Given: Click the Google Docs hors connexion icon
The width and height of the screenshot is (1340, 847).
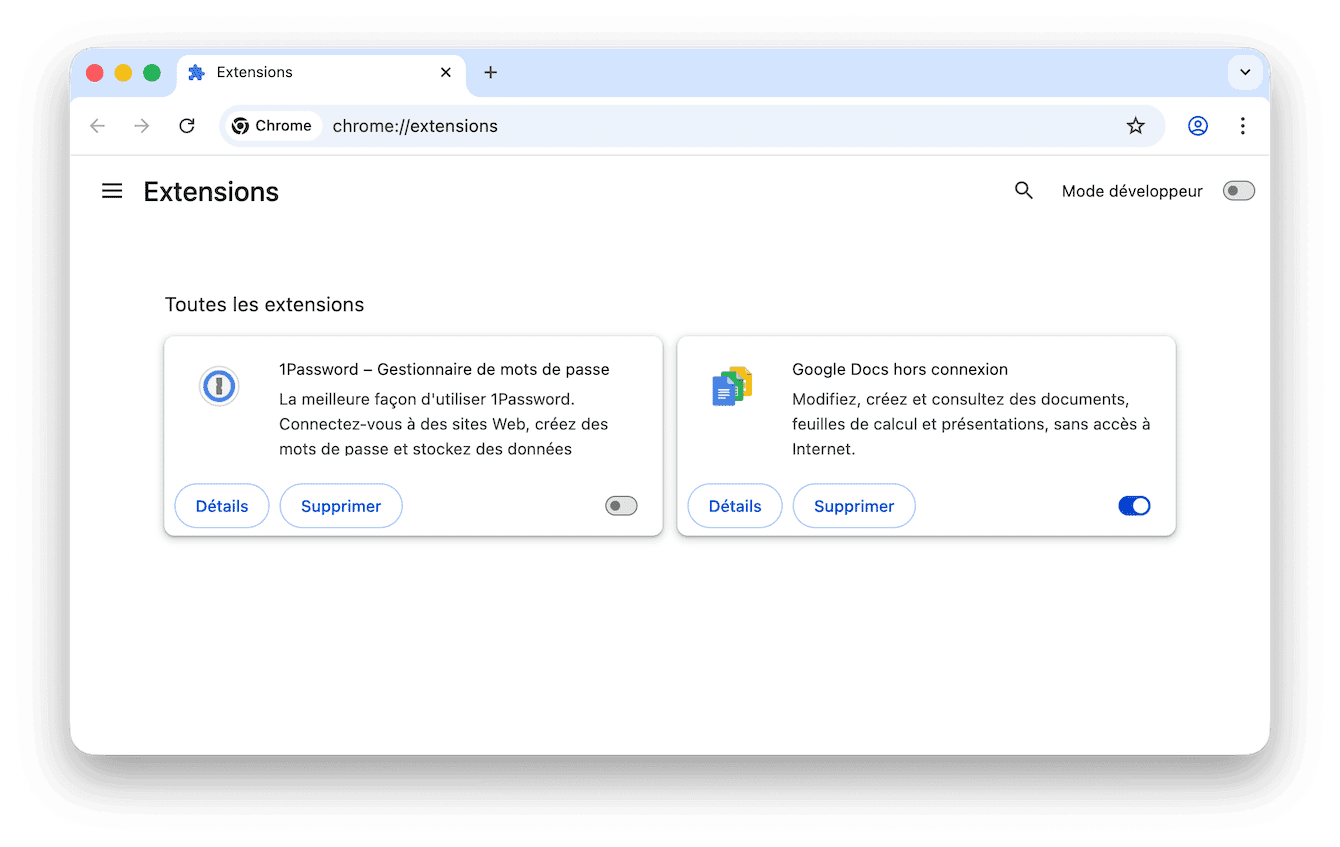Looking at the screenshot, I should click(x=731, y=386).
